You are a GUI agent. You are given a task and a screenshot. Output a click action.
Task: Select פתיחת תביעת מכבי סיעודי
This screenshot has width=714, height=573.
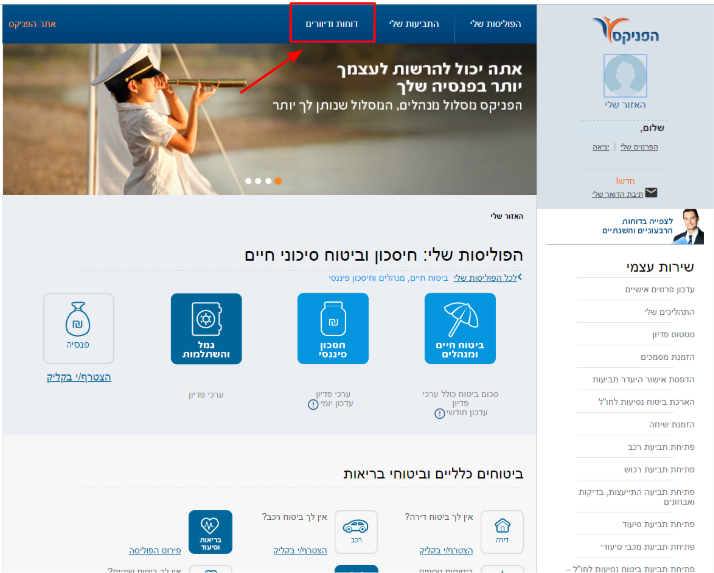(x=648, y=547)
